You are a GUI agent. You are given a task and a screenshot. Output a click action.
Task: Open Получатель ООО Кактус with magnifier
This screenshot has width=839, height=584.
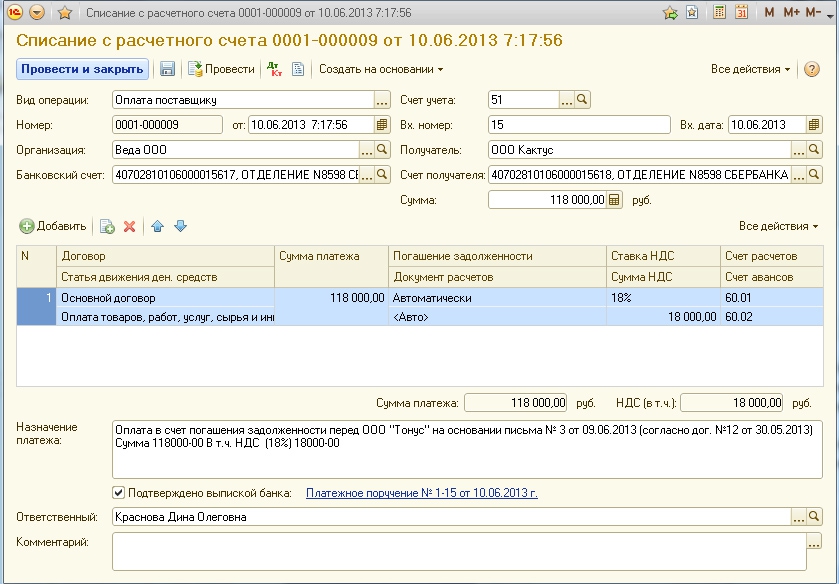point(814,150)
